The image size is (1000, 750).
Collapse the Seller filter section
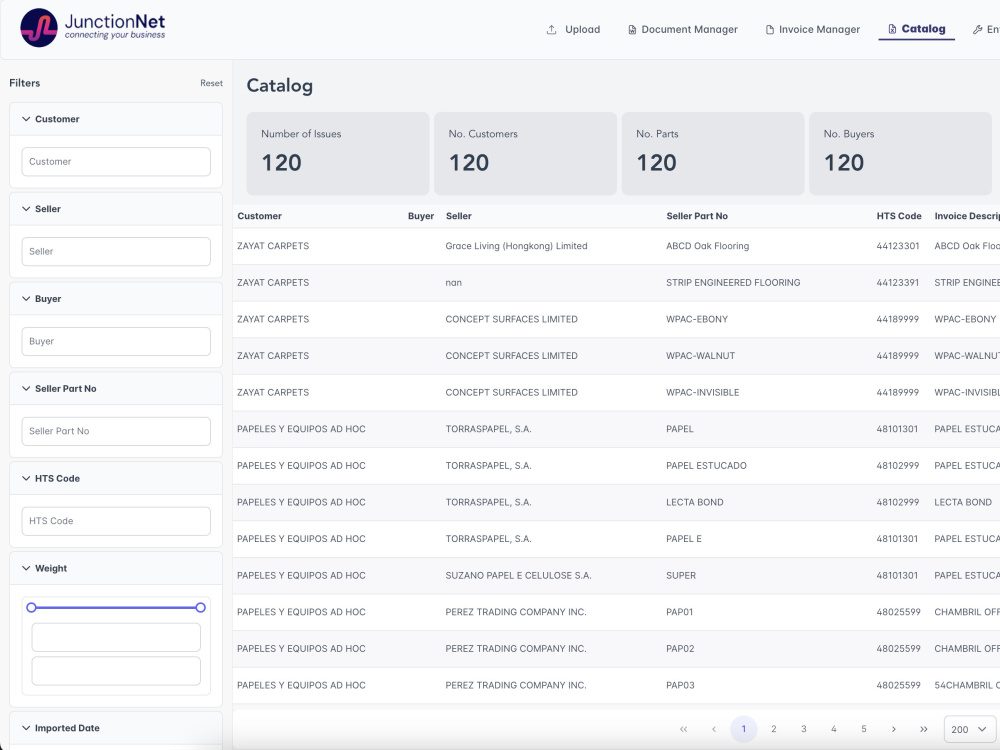point(26,208)
